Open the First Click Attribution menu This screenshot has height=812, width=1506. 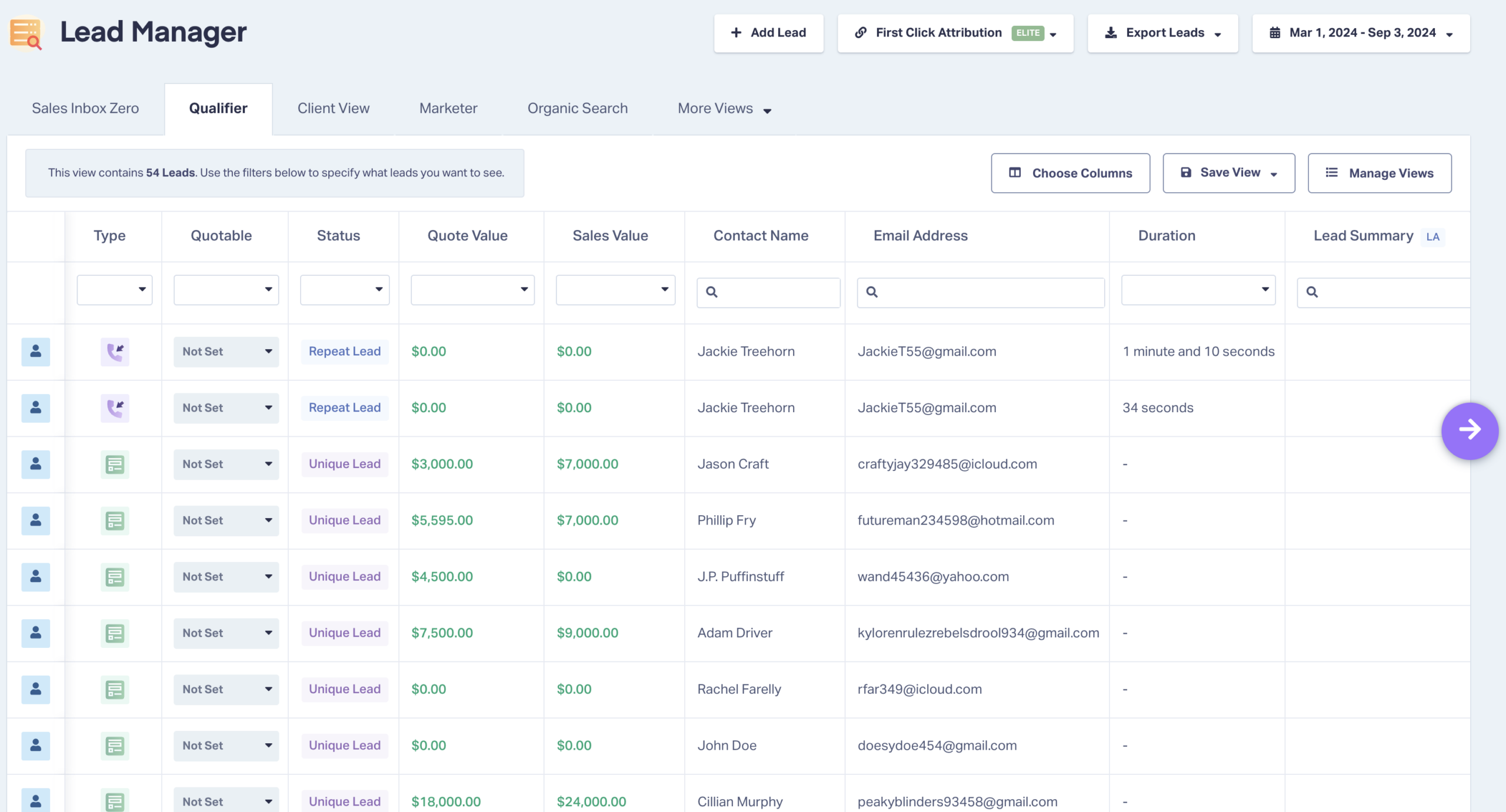point(955,34)
